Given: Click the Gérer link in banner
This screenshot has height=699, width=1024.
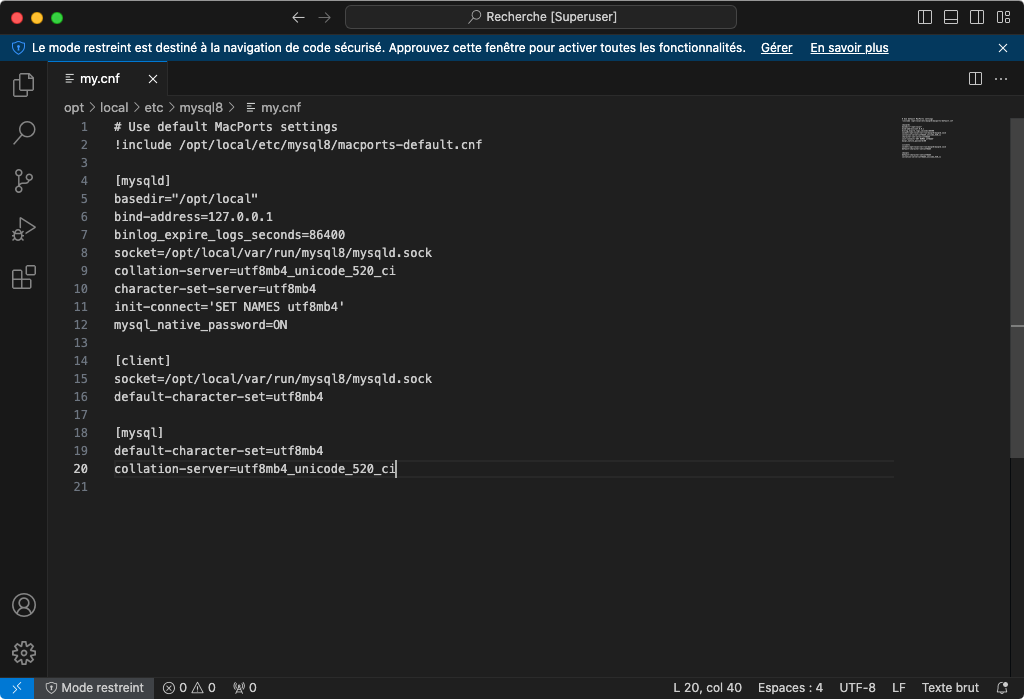Looking at the screenshot, I should click(776, 47).
